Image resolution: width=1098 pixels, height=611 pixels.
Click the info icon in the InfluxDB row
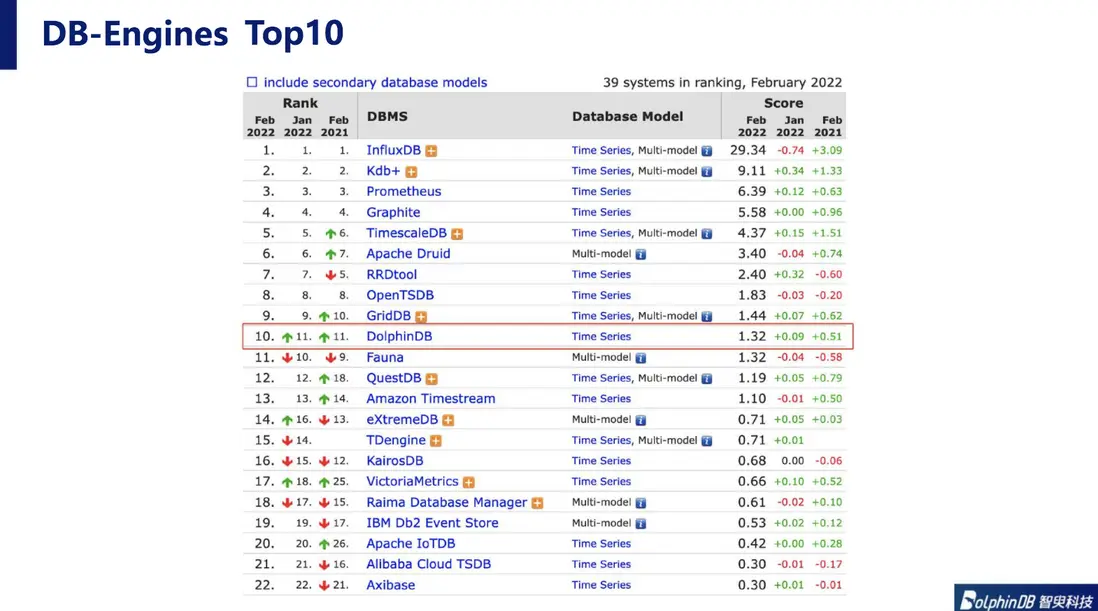(x=707, y=151)
